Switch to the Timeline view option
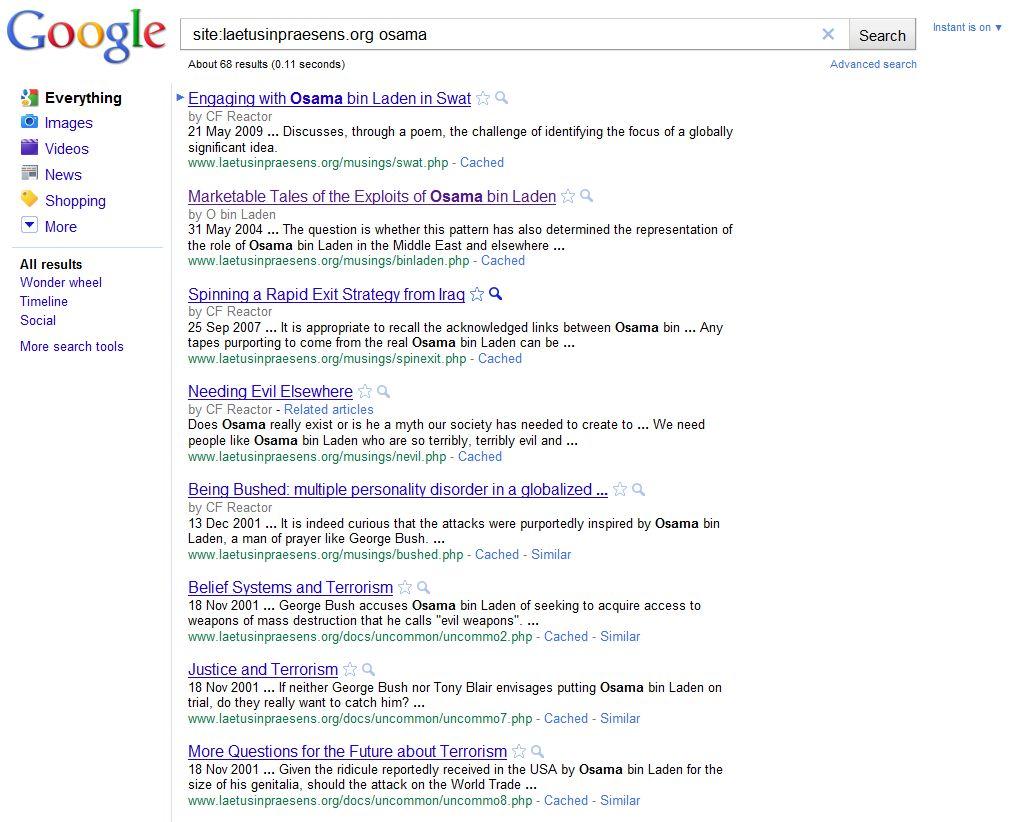The width and height of the screenshot is (1010, 822). [44, 301]
